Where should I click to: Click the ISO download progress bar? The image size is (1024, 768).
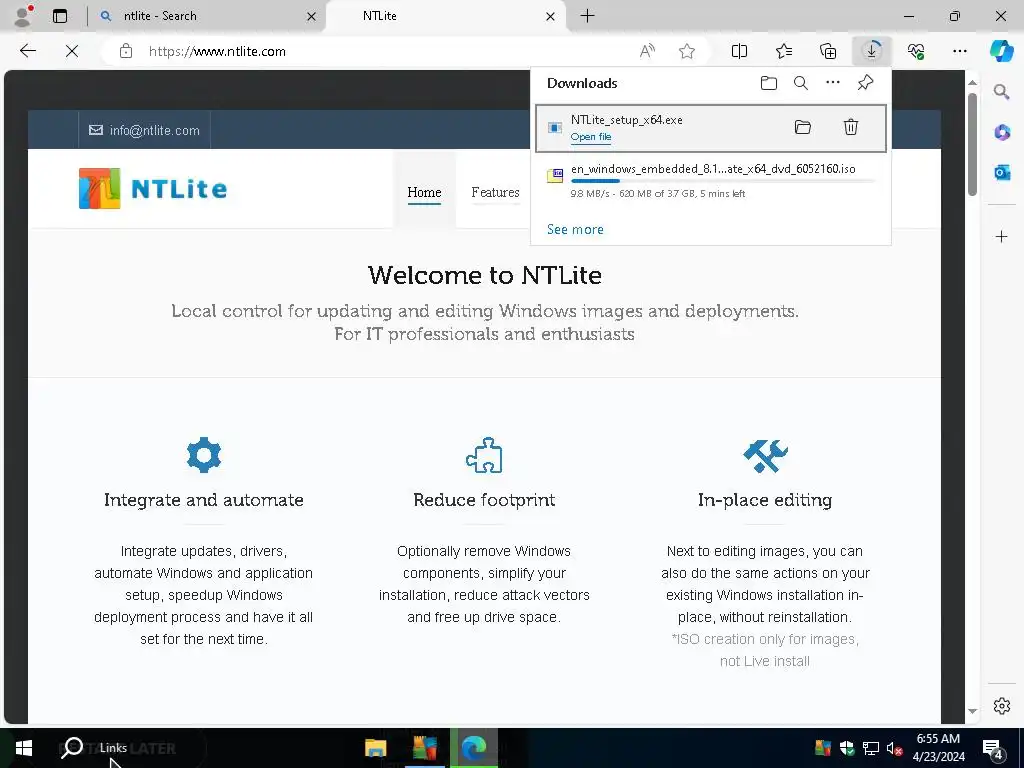tap(724, 181)
